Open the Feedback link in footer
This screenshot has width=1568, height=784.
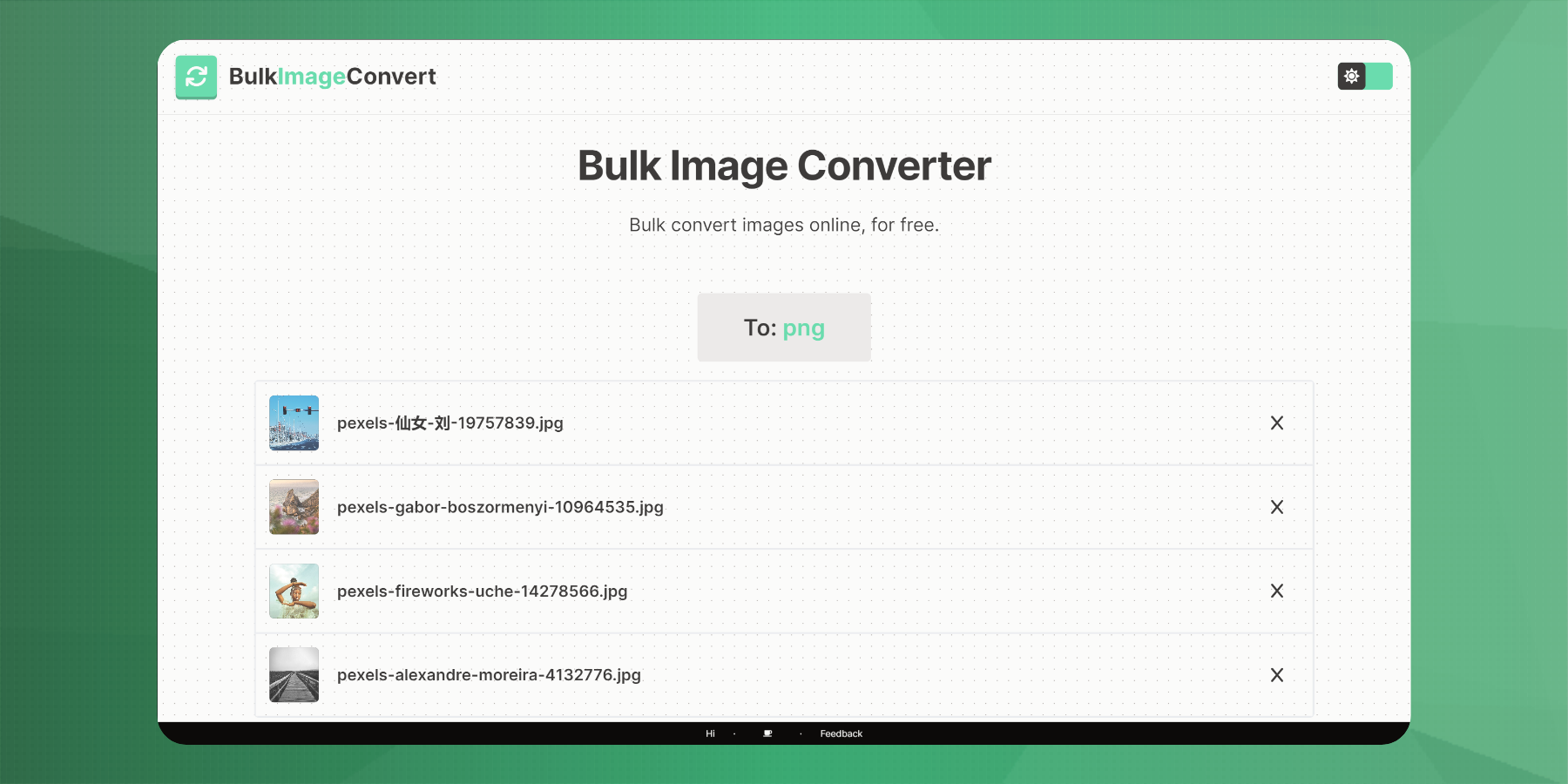841,733
